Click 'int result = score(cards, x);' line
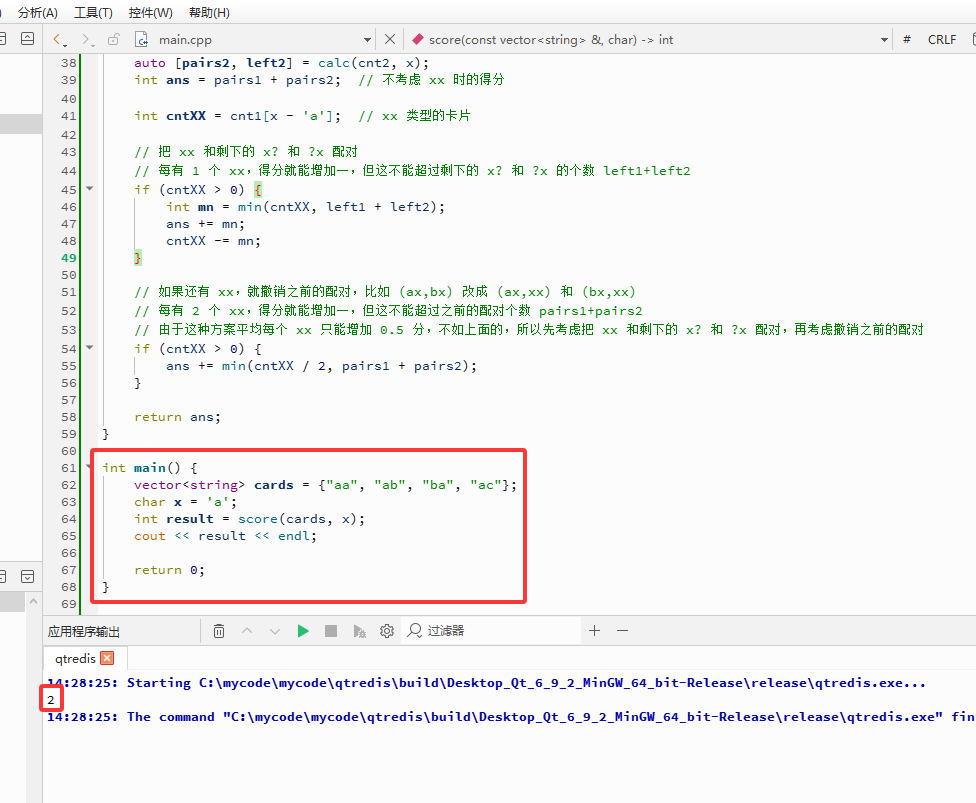 pos(250,519)
